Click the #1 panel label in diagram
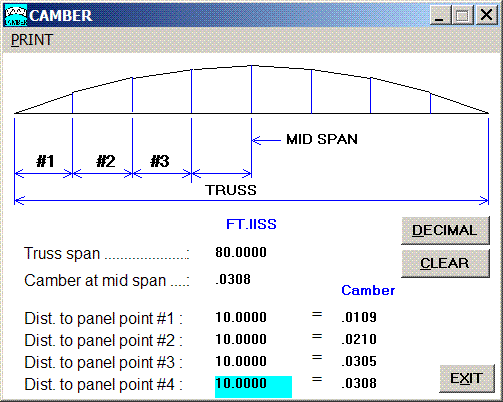Image resolution: width=503 pixels, height=402 pixels. tap(45, 161)
